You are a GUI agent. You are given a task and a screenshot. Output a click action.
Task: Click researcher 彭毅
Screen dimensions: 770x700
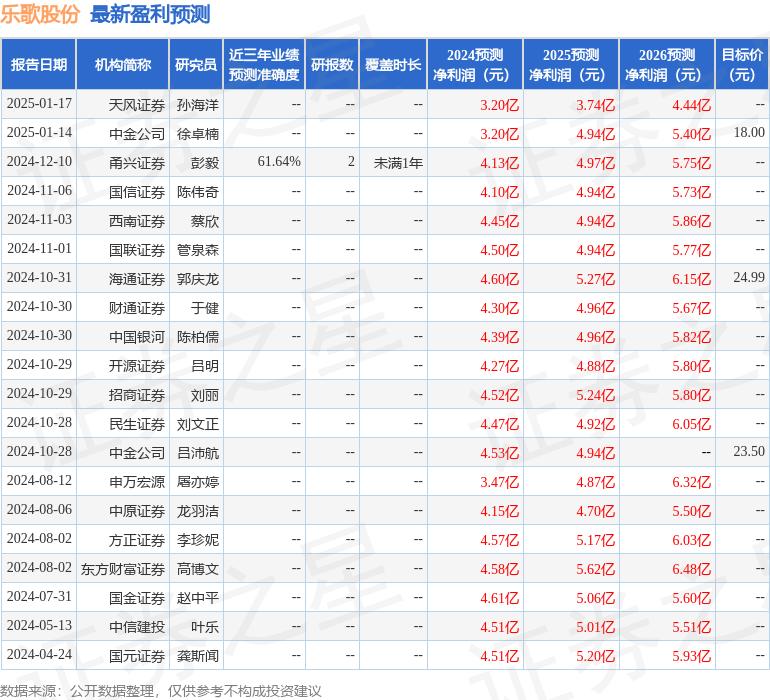(x=205, y=163)
